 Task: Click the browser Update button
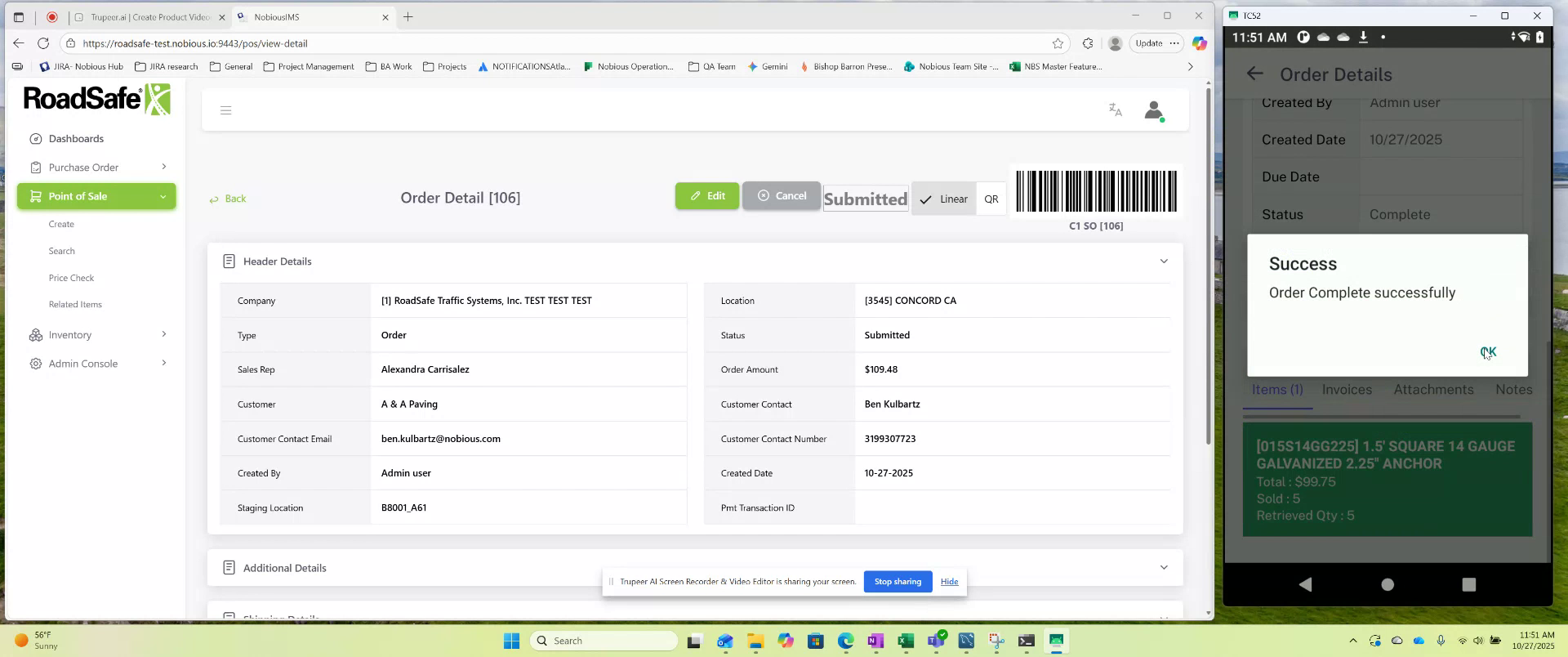click(x=1149, y=43)
